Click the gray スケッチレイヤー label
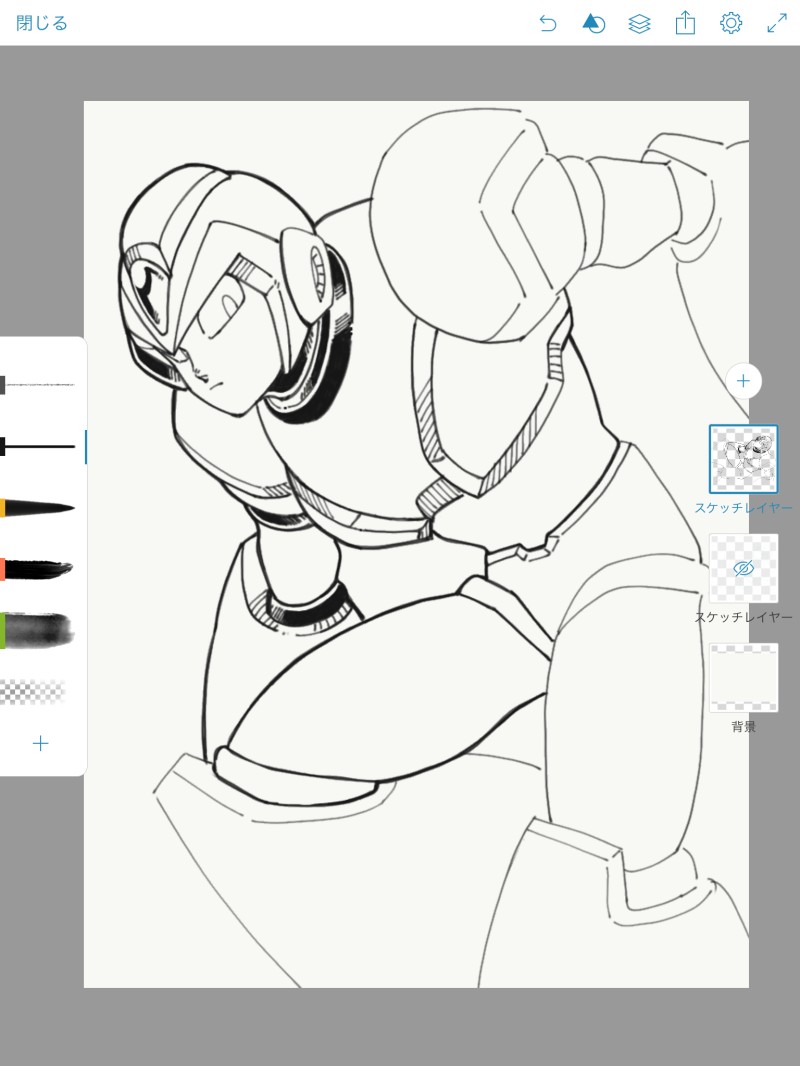This screenshot has height=1066, width=800. [743, 617]
